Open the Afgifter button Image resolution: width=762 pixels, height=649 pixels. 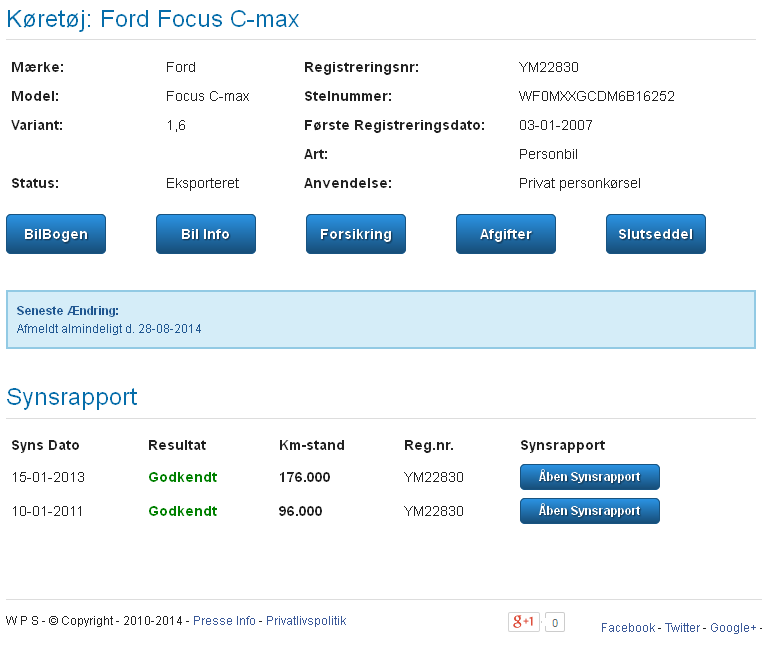pos(506,234)
